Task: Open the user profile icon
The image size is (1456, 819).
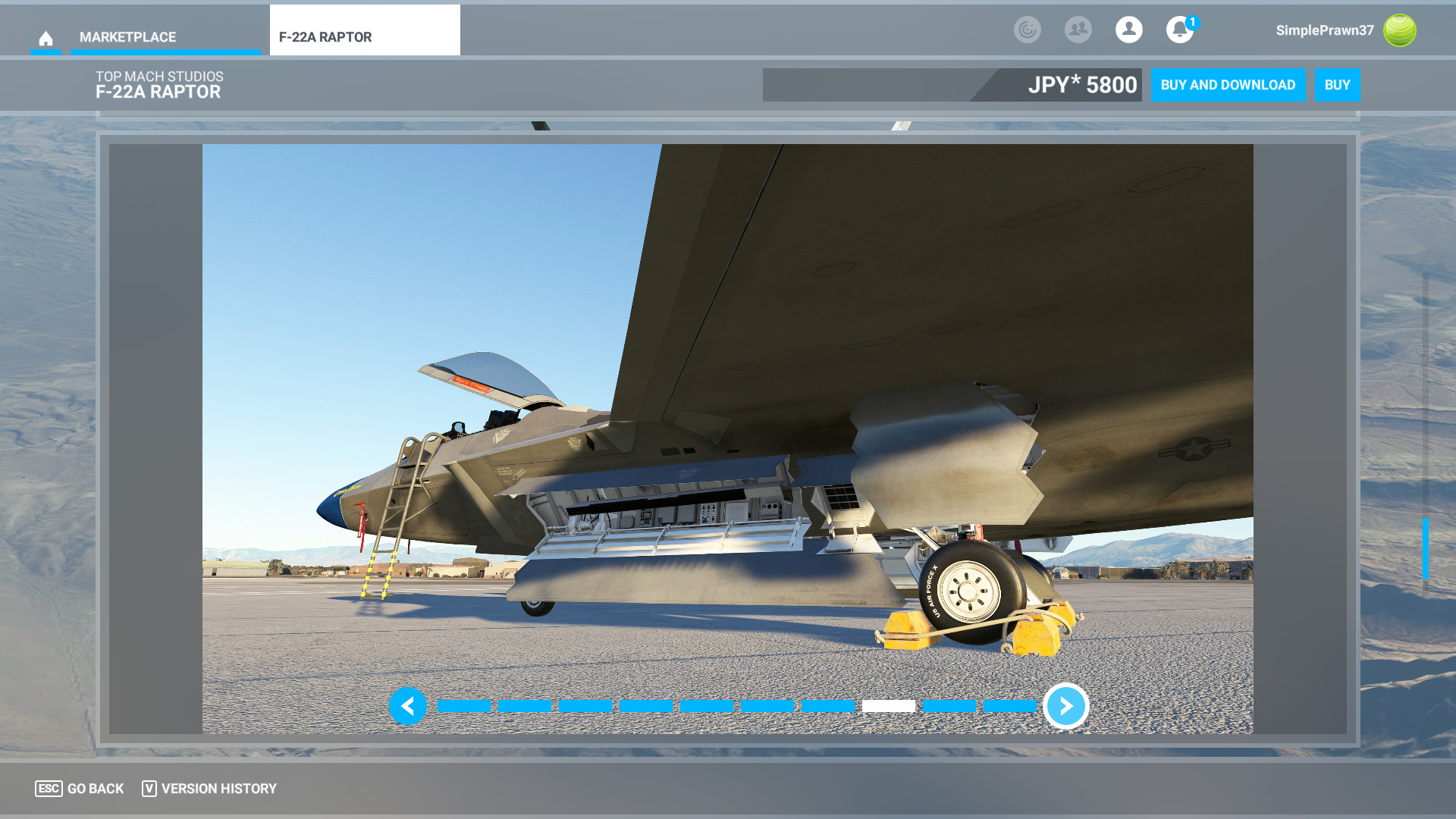Action: click(x=1128, y=30)
